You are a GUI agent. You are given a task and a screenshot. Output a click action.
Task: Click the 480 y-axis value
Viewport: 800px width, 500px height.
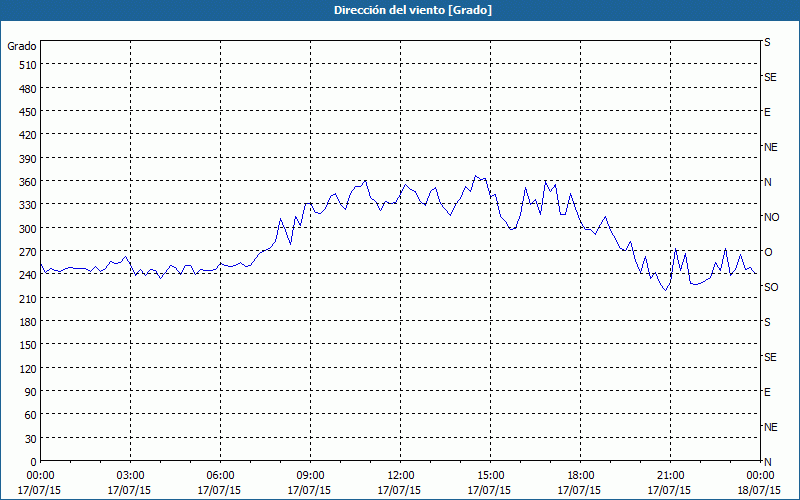(29, 89)
